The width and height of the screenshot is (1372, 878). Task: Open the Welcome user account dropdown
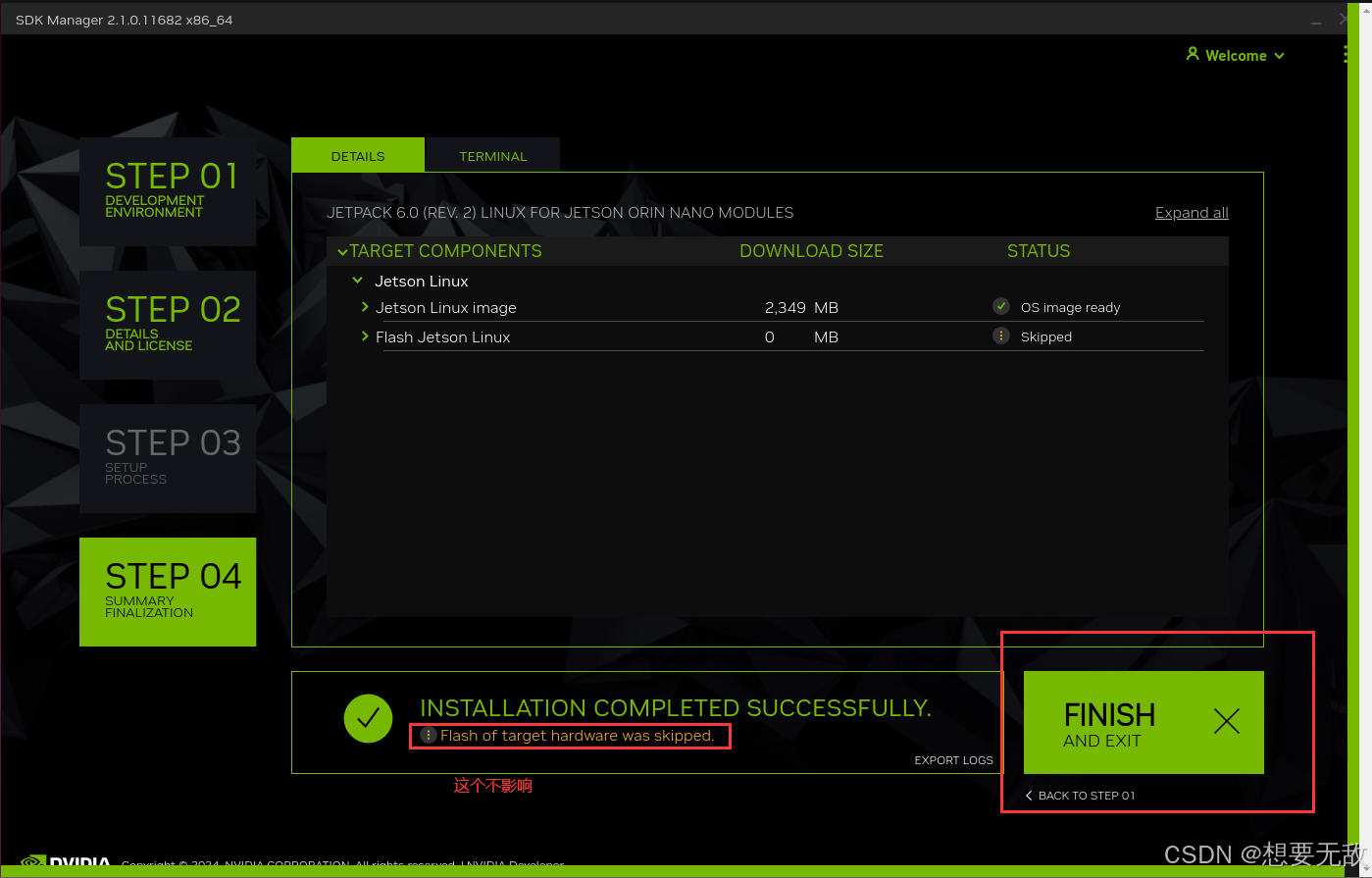tap(1235, 56)
